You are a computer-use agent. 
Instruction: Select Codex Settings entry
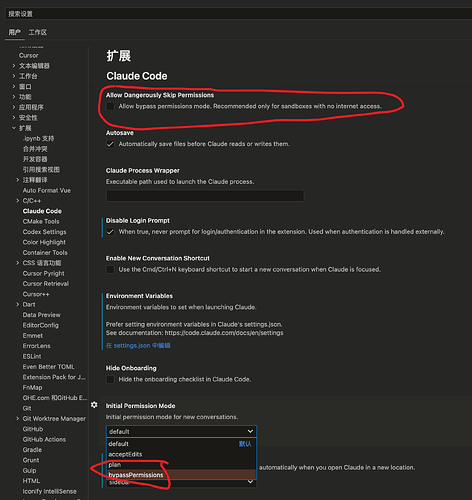[x=45, y=232]
